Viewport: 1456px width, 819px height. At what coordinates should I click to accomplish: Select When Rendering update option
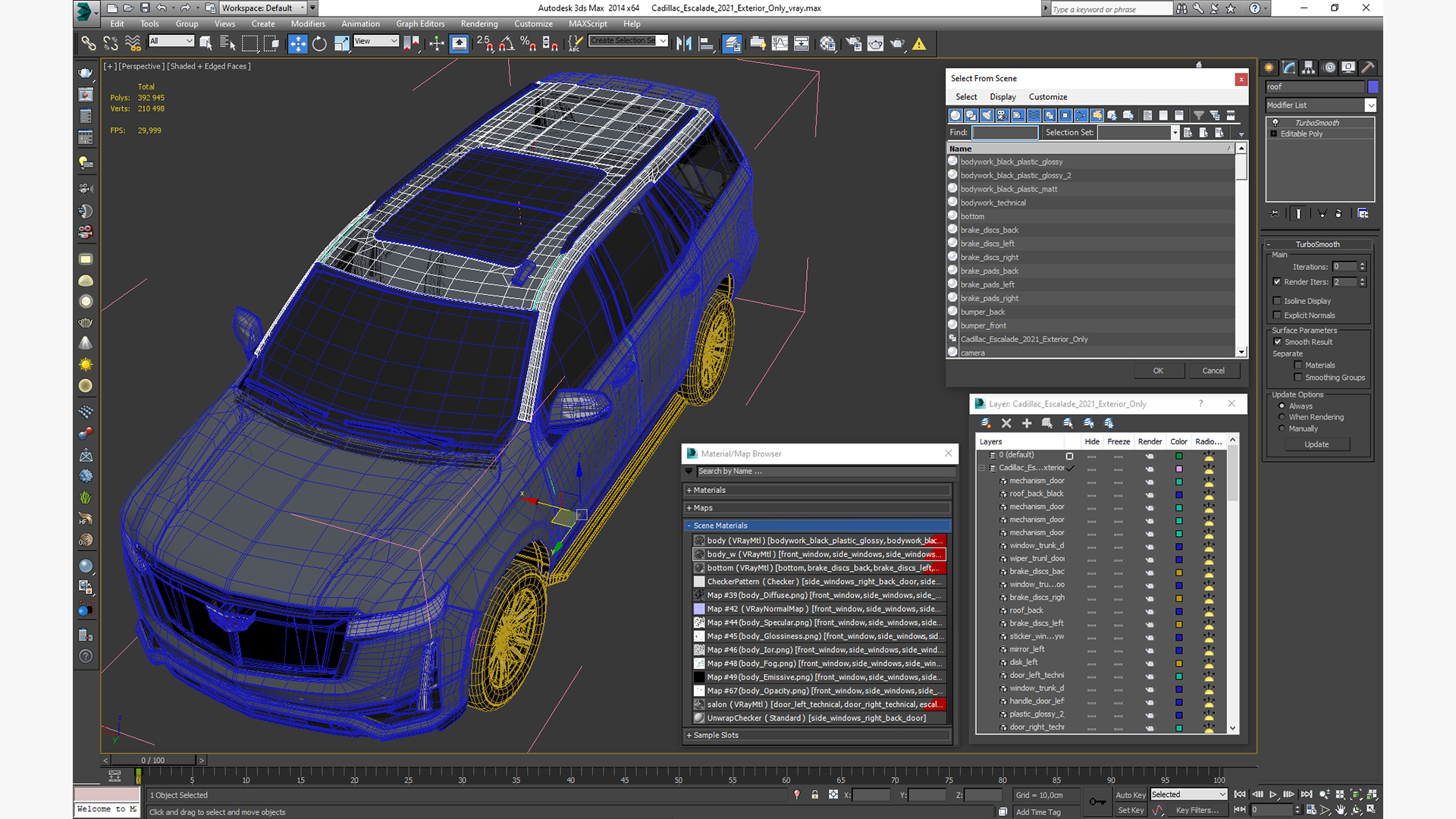1282,417
